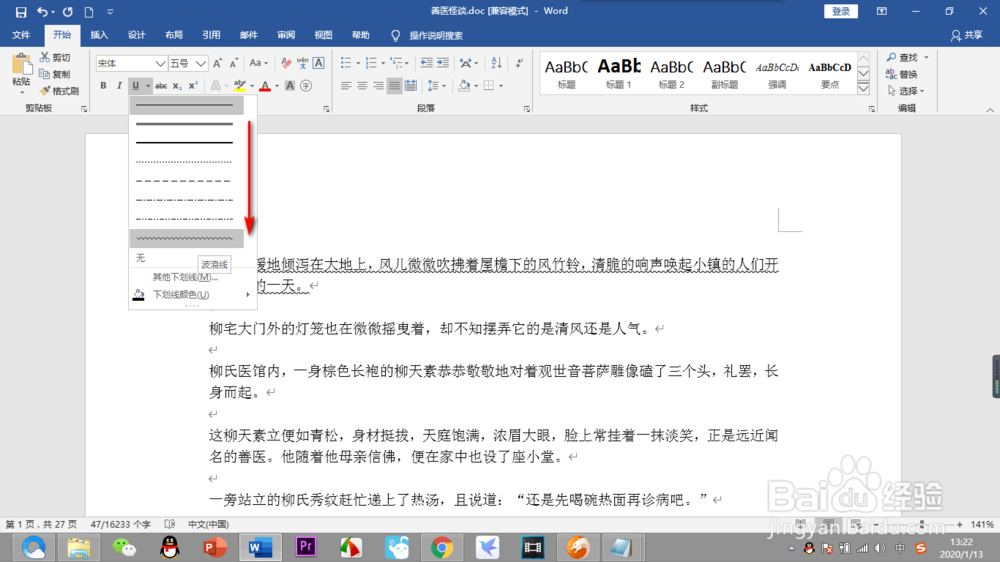
Task: Click the Paste clipboard icon
Action: click(21, 65)
